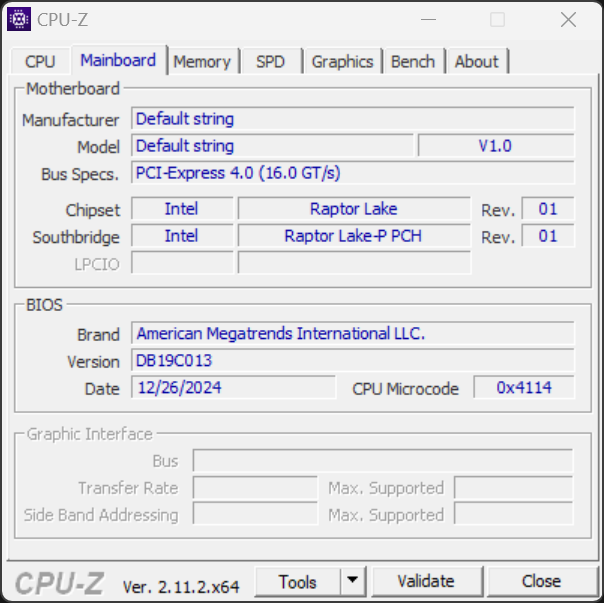Go to the SPD tab
The height and width of the screenshot is (603, 604).
pyautogui.click(x=270, y=62)
